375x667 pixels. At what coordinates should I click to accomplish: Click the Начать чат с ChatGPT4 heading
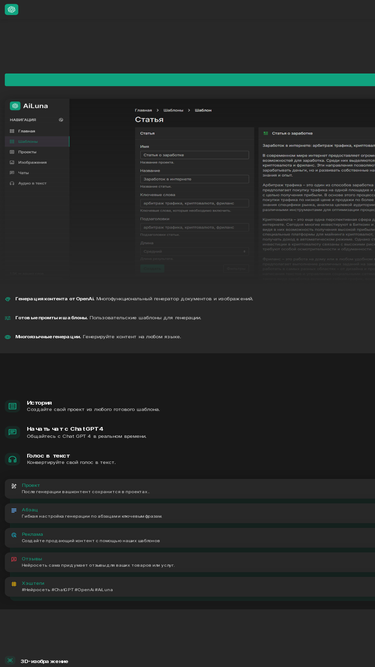tap(65, 429)
